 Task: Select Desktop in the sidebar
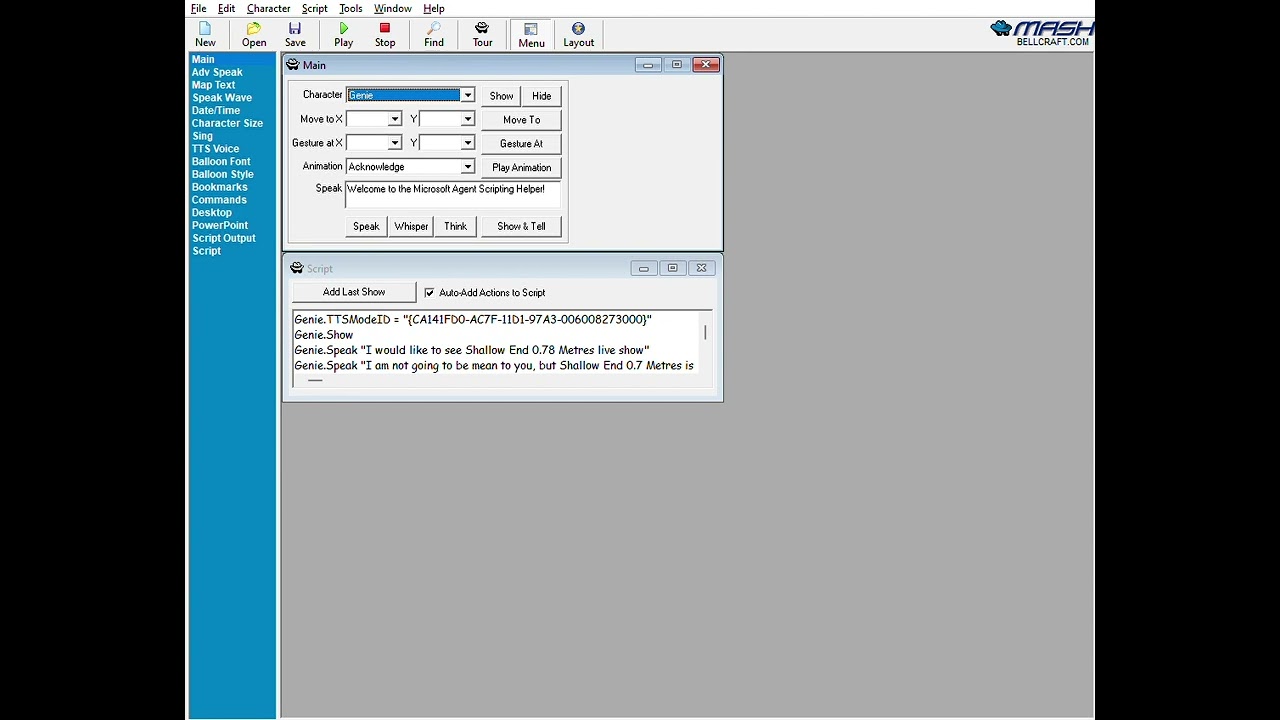[x=212, y=213]
